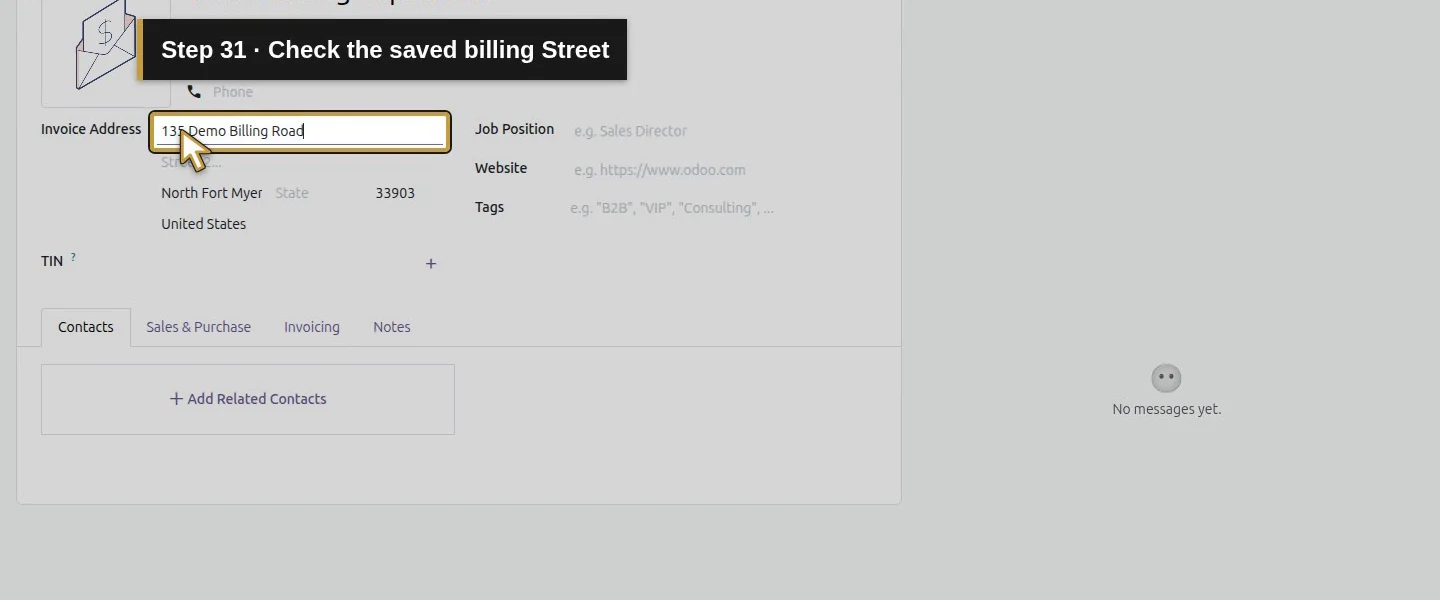Open the State dropdown field
This screenshot has width=1440, height=600.
(319, 193)
